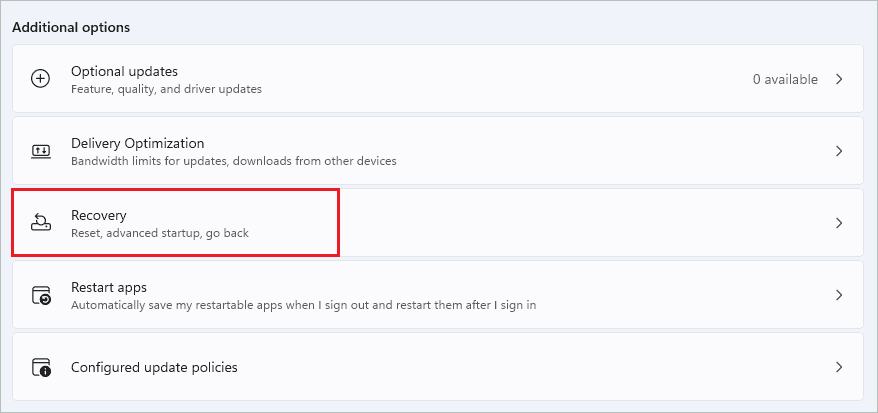
Task: Click the Recovery icon
Action: click(x=41, y=223)
